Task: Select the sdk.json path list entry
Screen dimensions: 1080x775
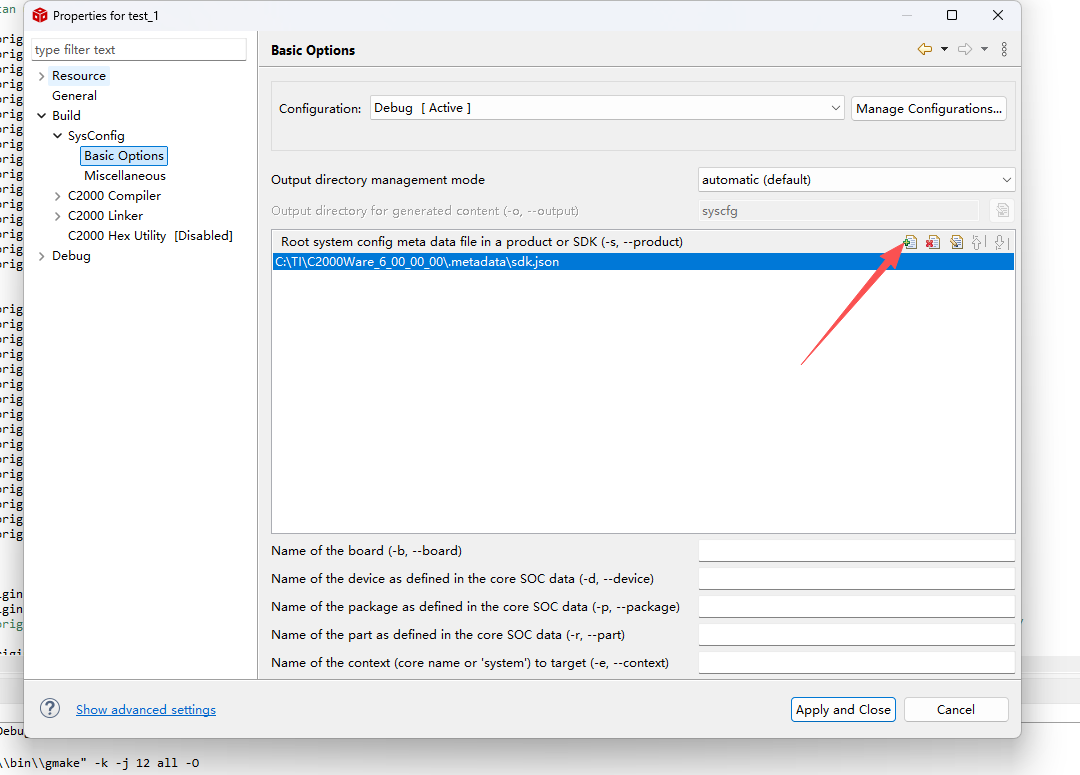Action: 643,262
